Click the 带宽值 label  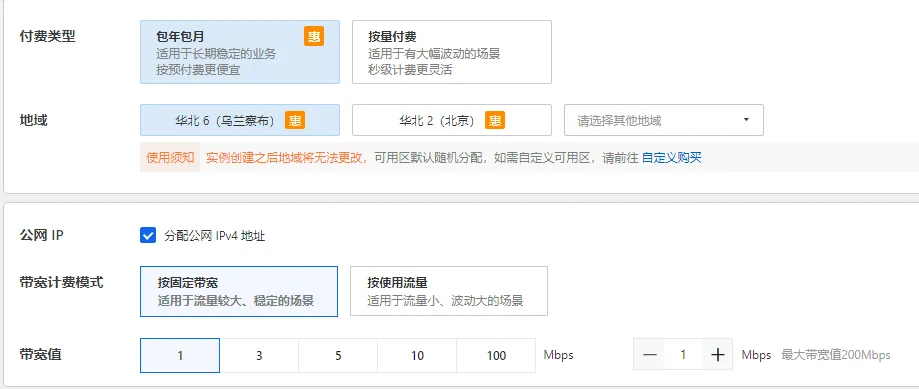pos(40,354)
